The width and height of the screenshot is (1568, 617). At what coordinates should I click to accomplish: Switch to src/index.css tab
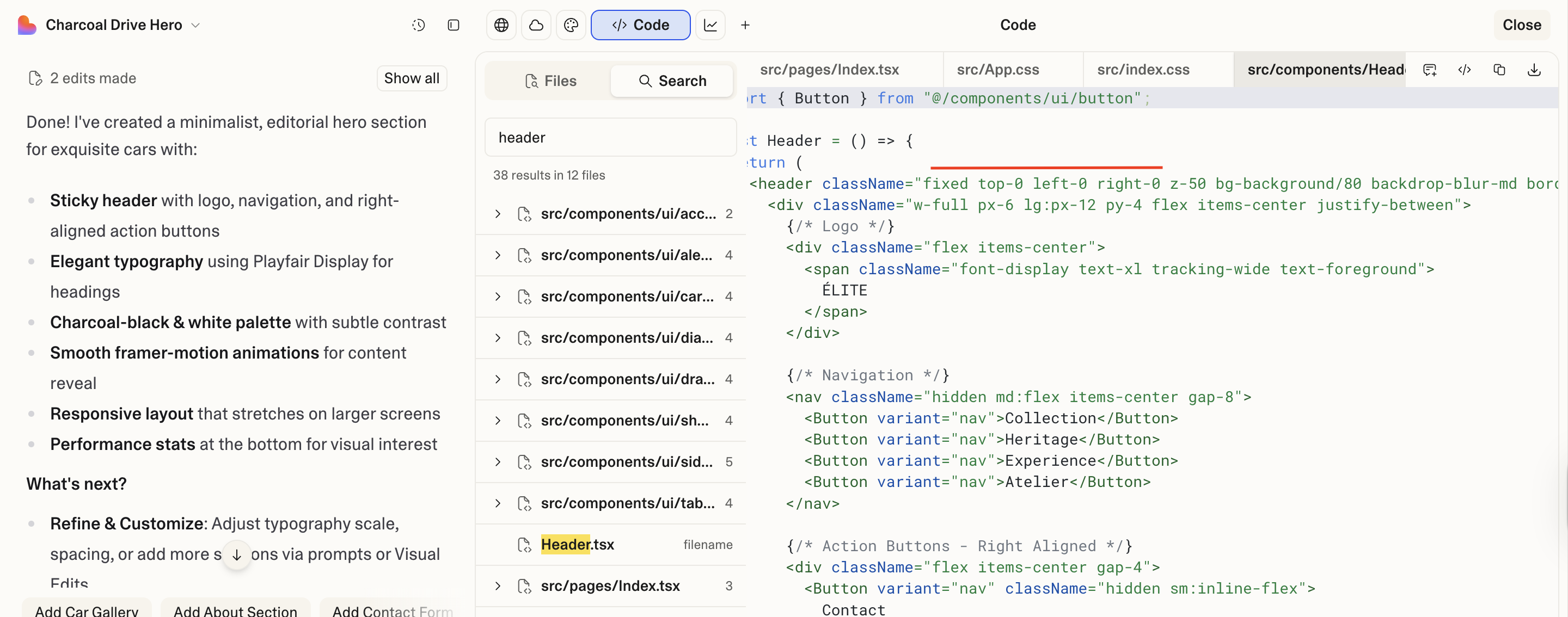[1143, 70]
